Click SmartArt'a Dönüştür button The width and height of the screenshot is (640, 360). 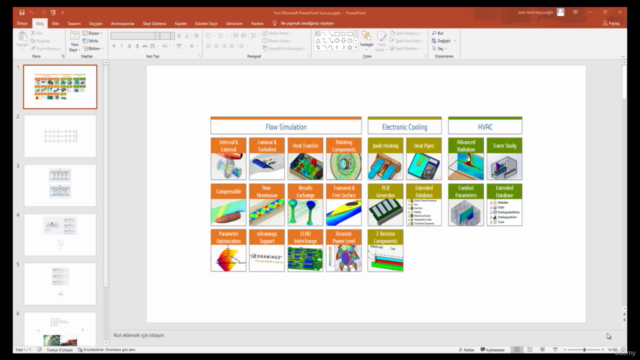click(284, 49)
